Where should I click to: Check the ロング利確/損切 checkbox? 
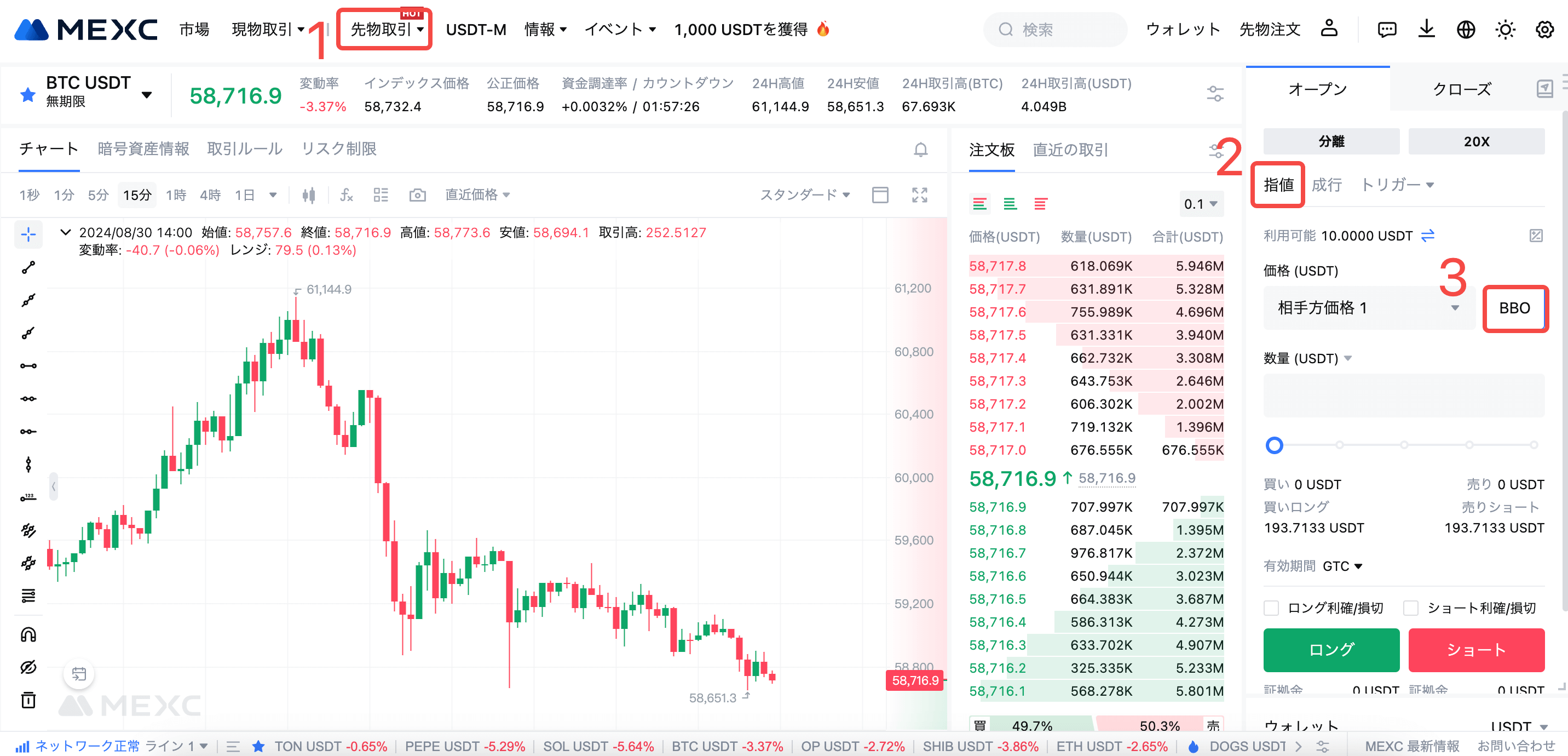(x=1271, y=608)
